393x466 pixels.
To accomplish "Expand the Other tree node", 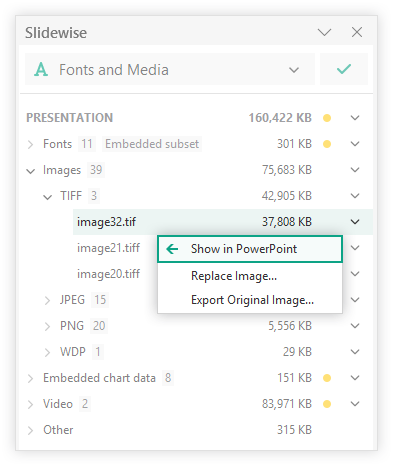I will point(30,430).
